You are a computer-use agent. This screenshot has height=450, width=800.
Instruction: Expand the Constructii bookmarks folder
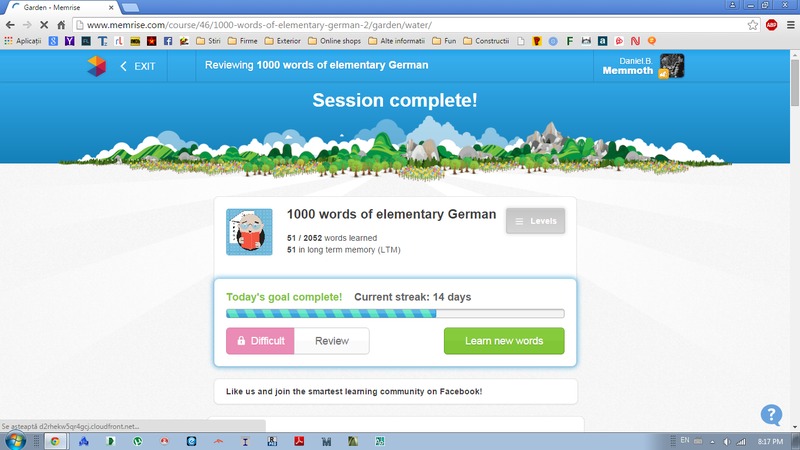[486, 41]
